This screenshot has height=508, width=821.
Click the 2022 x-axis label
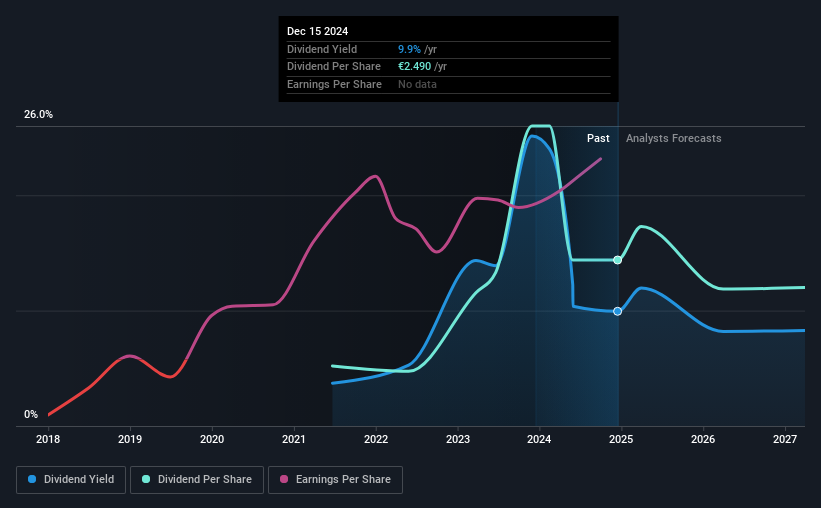click(x=376, y=439)
